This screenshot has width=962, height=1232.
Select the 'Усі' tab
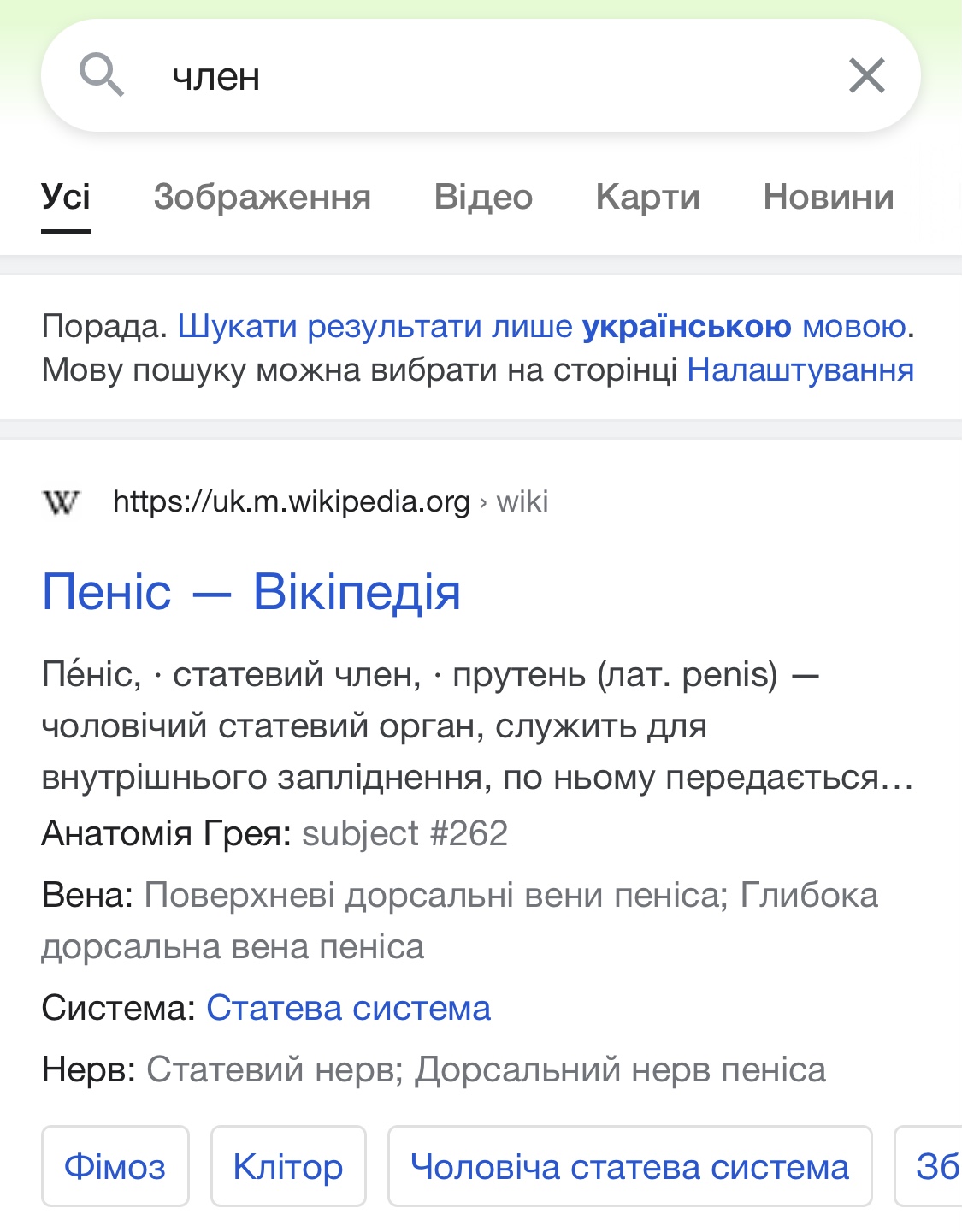(x=66, y=198)
